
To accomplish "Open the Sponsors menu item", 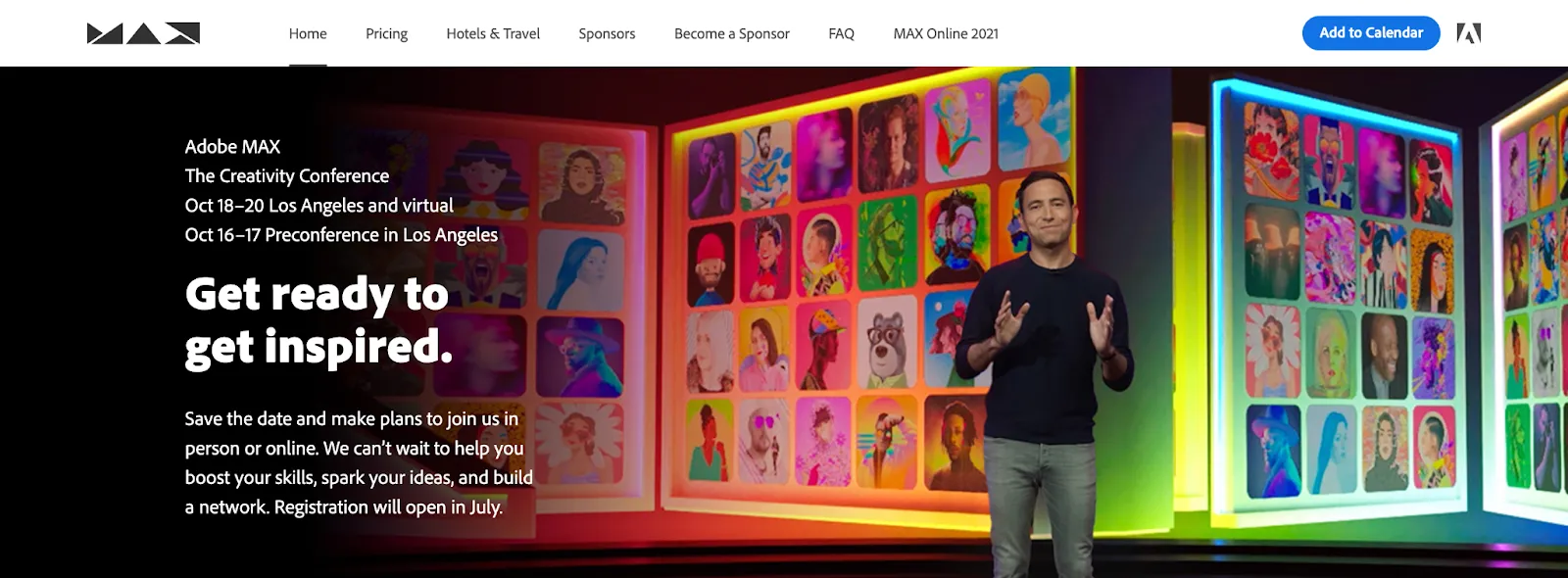I will pyautogui.click(x=607, y=33).
